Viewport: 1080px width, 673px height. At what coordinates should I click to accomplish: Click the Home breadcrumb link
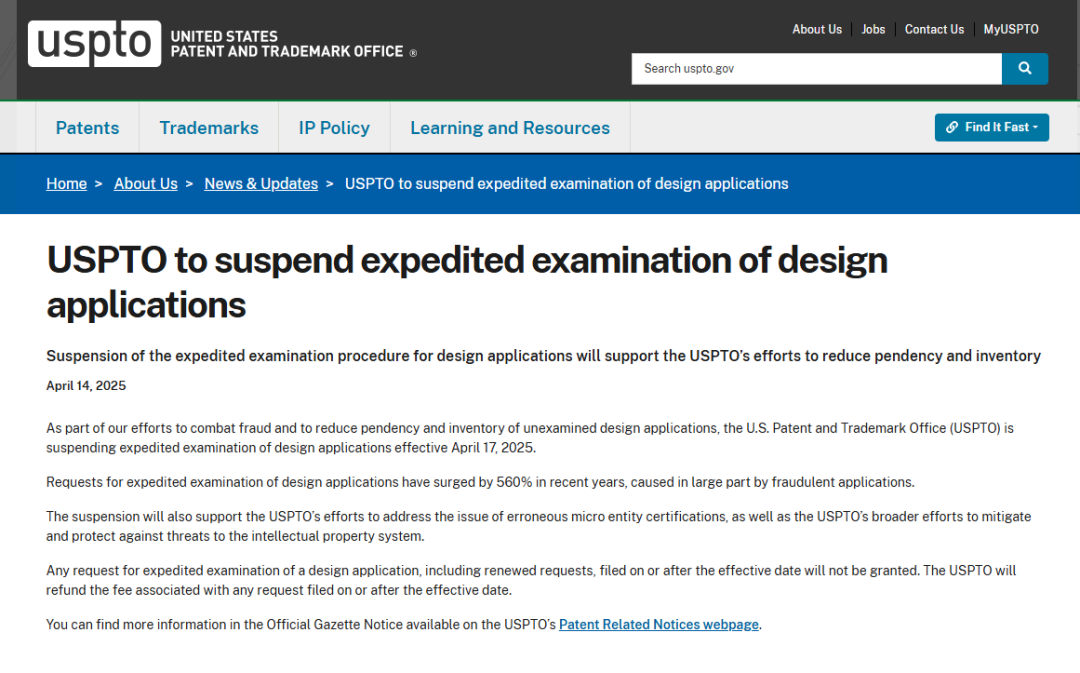click(66, 184)
